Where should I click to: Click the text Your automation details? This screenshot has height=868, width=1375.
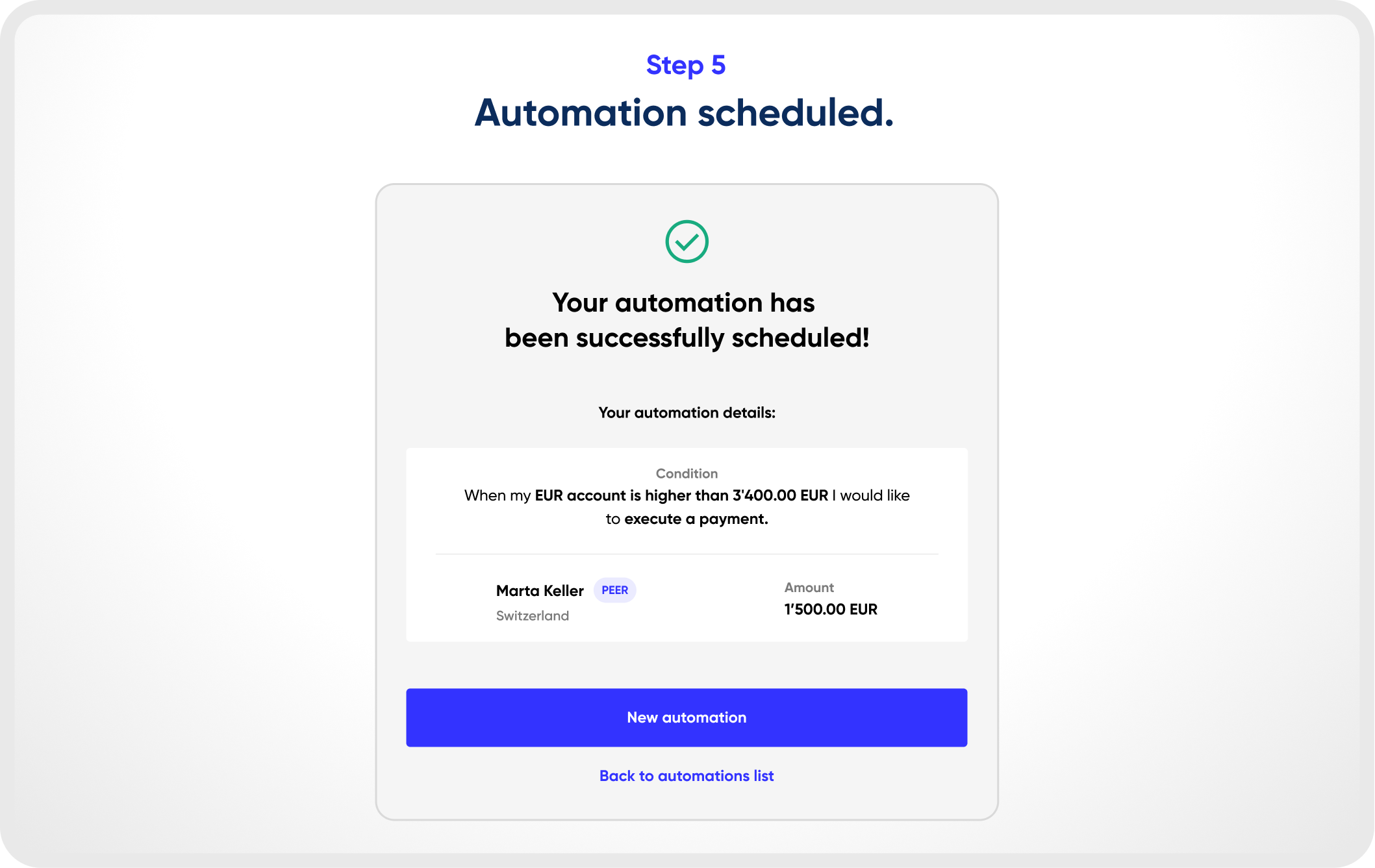coord(687,412)
